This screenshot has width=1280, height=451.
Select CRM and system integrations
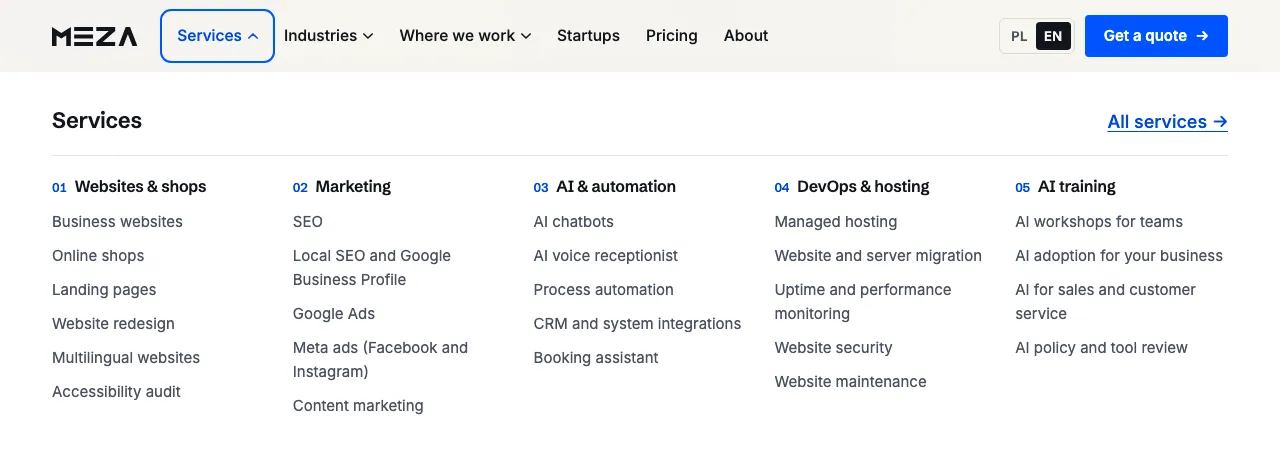638,324
